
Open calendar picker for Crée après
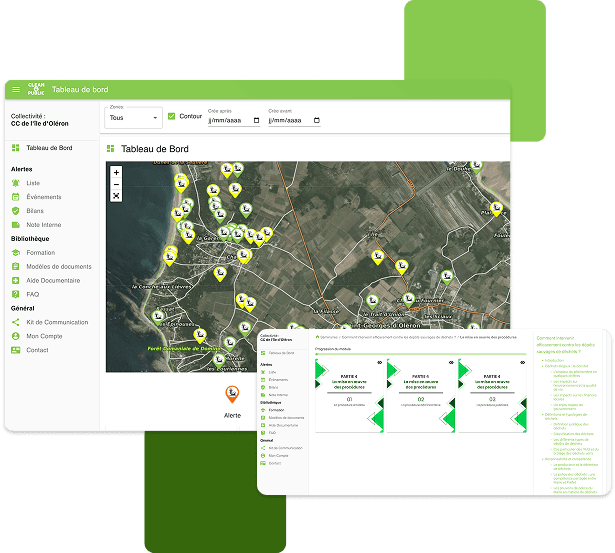256,120
